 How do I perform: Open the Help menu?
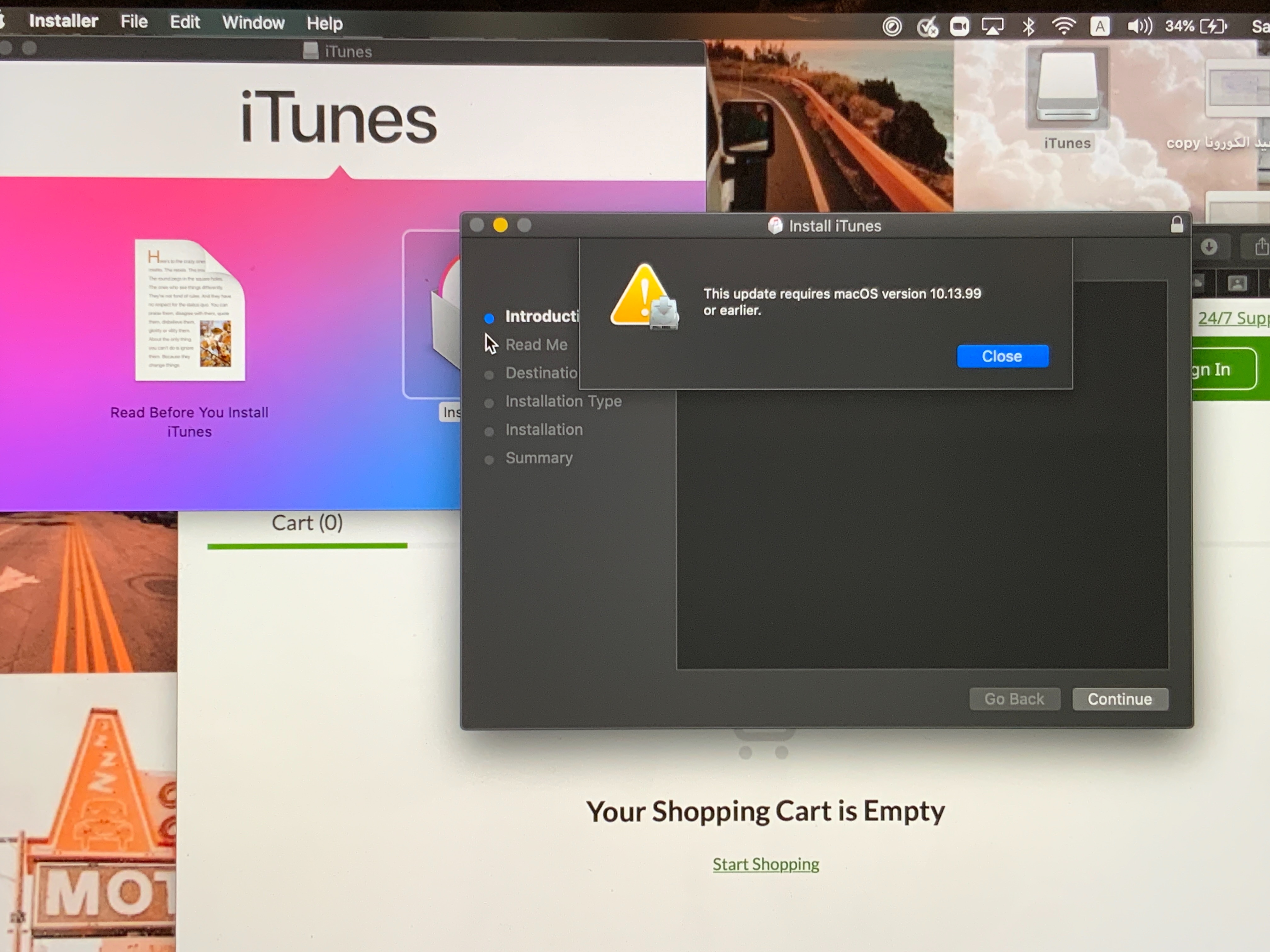tap(324, 23)
